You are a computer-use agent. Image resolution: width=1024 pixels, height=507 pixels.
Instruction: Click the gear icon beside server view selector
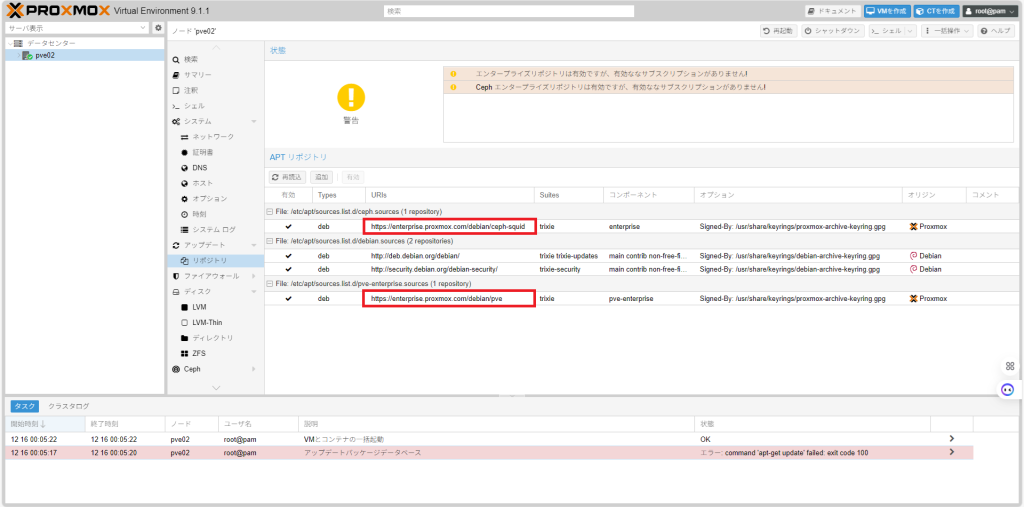tap(158, 28)
